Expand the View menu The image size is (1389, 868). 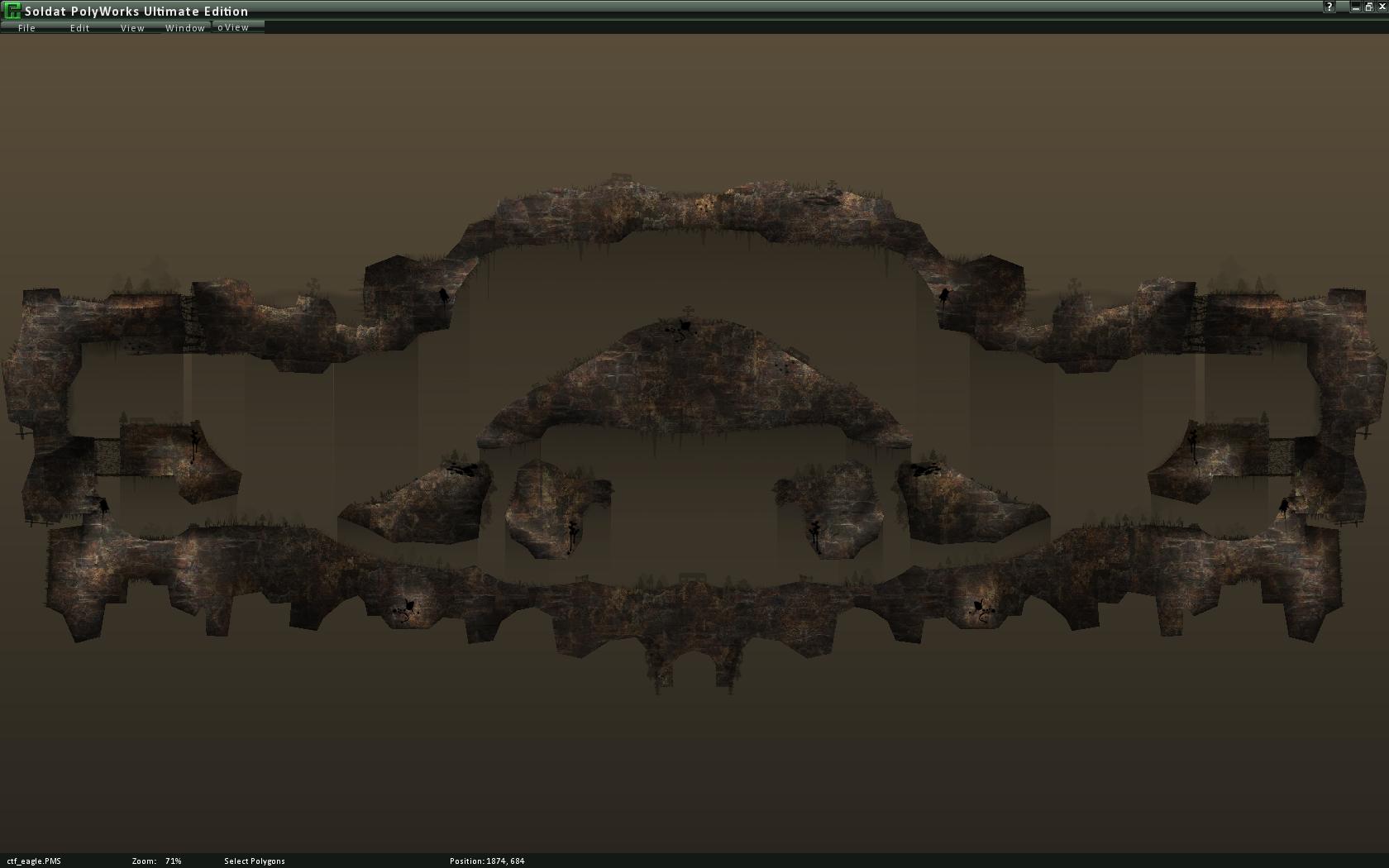pos(132,28)
